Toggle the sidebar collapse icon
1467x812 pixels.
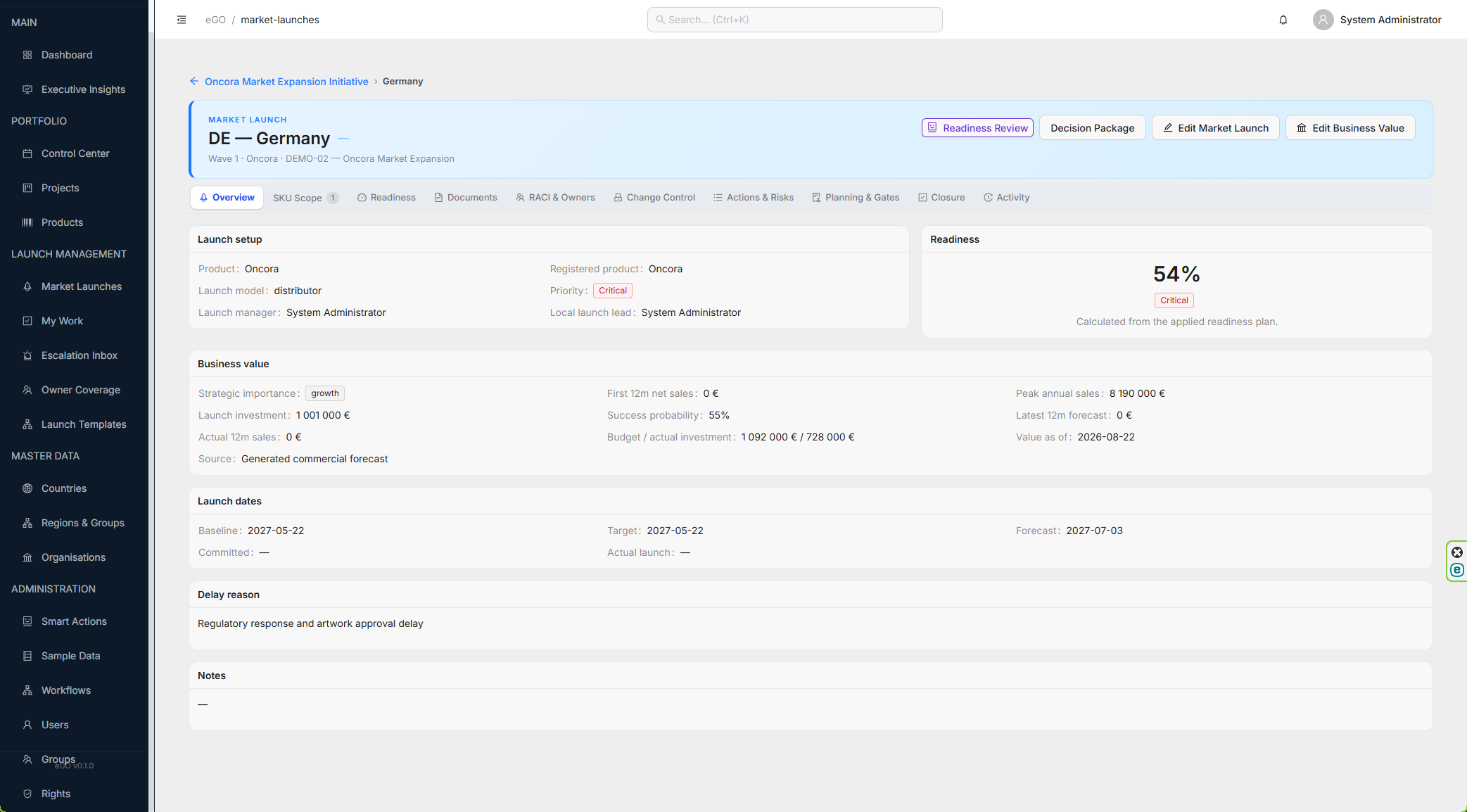(x=182, y=20)
